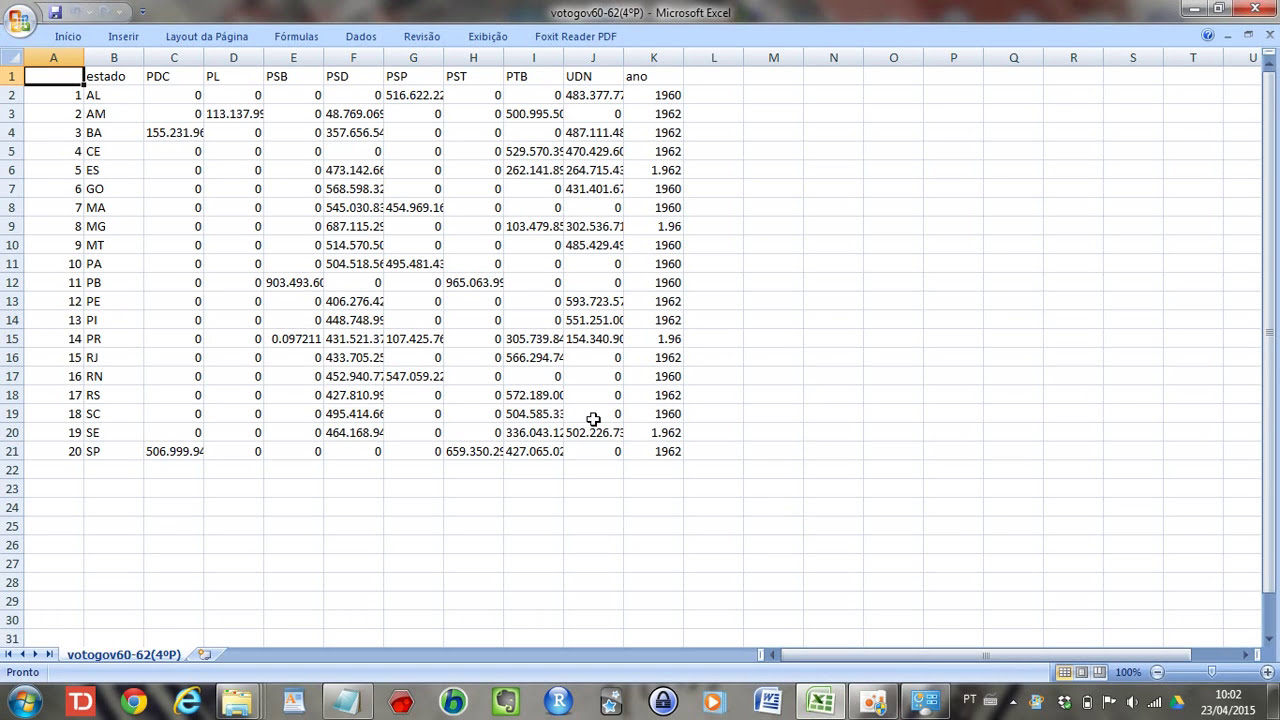Viewport: 1280px width, 720px height.
Task: Open the Exibição tab
Action: [488, 37]
